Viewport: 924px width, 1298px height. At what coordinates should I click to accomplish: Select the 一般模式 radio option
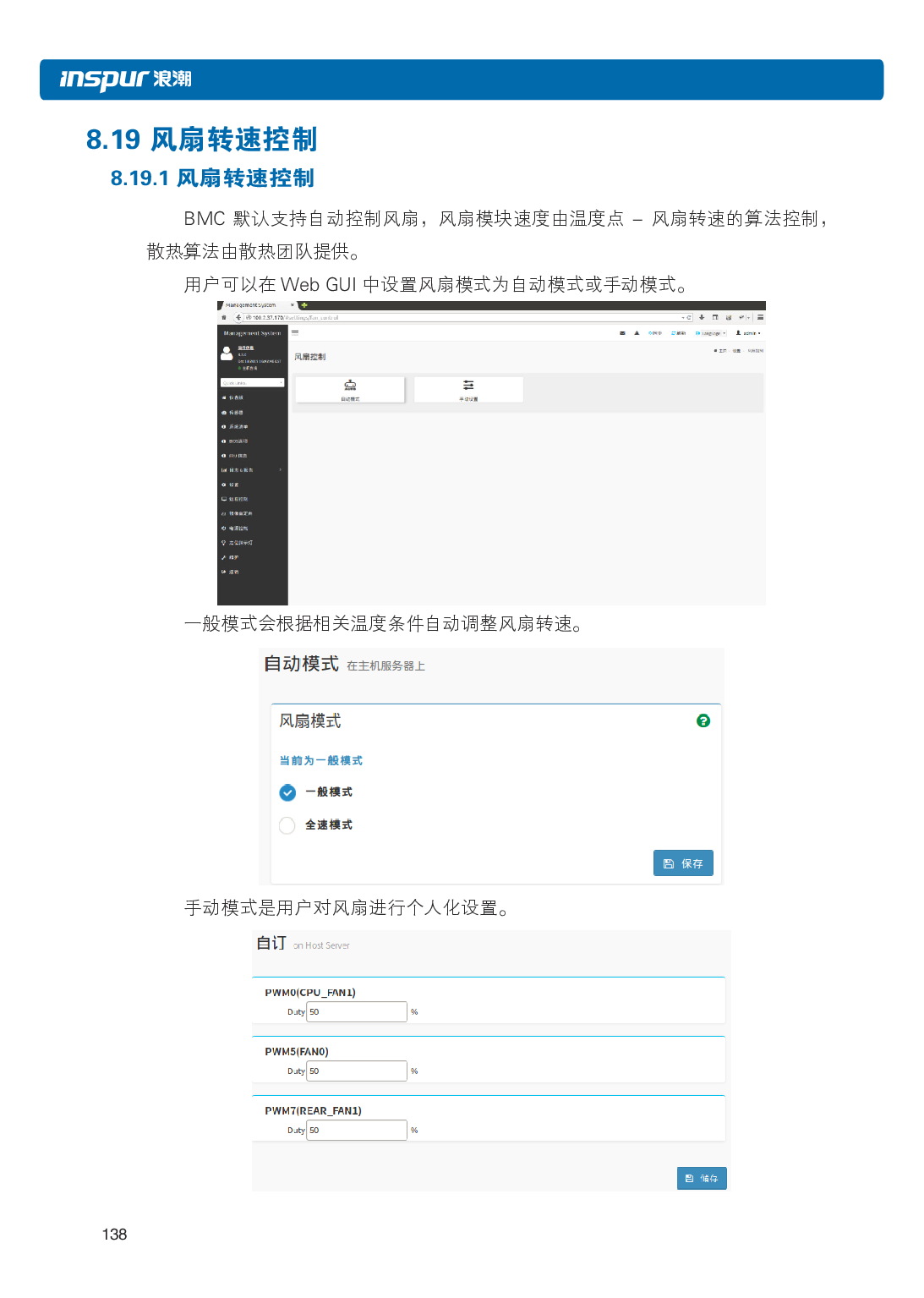(x=287, y=792)
